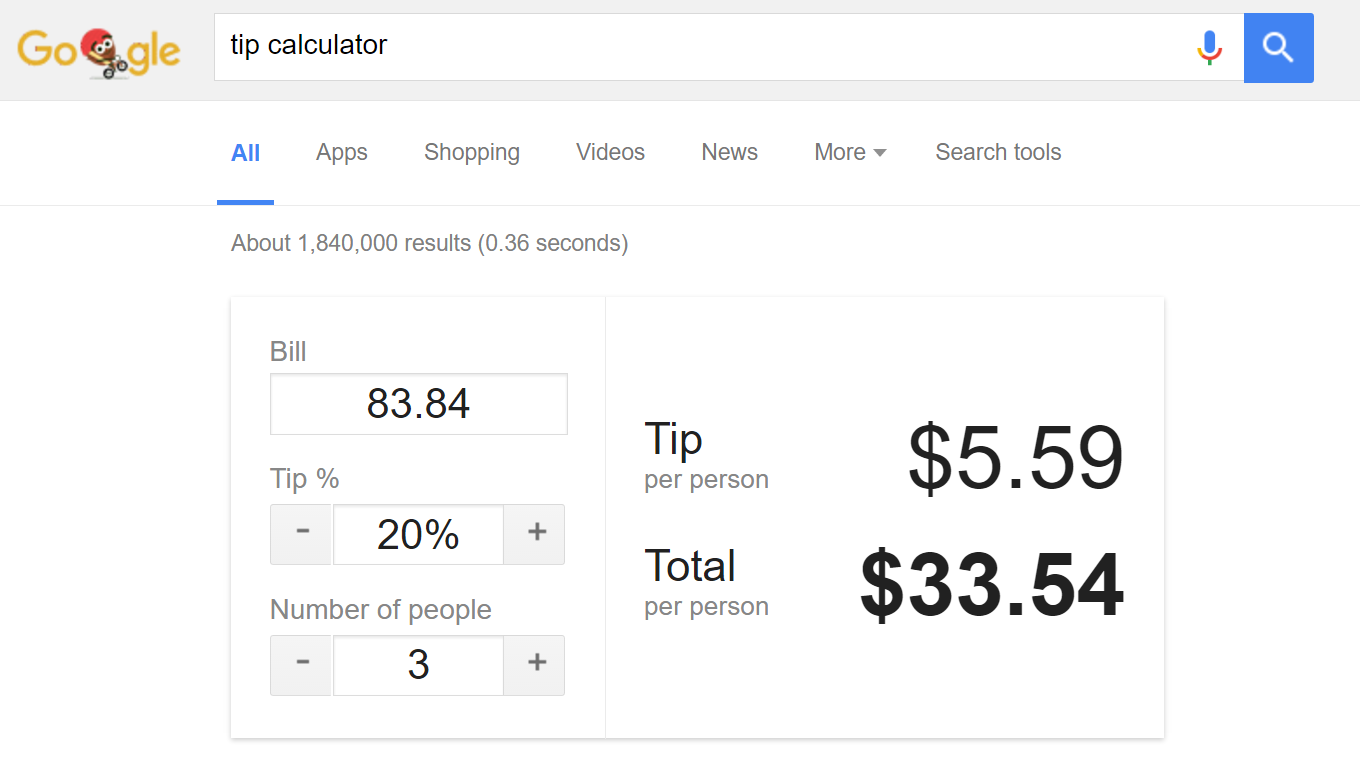Open the Google doodle logo
This screenshot has height=766, width=1360.
(x=99, y=52)
